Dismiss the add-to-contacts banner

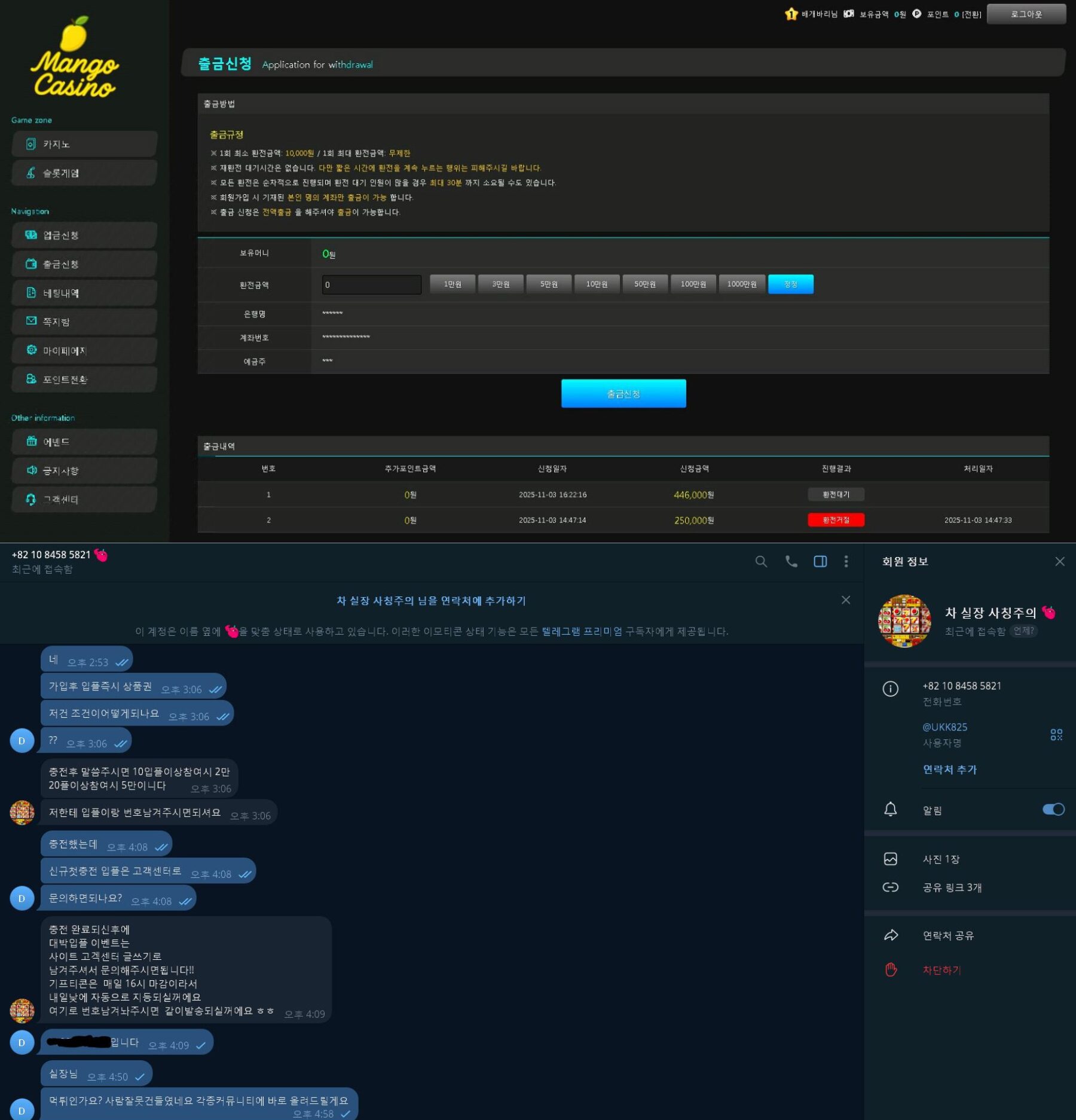coord(845,600)
